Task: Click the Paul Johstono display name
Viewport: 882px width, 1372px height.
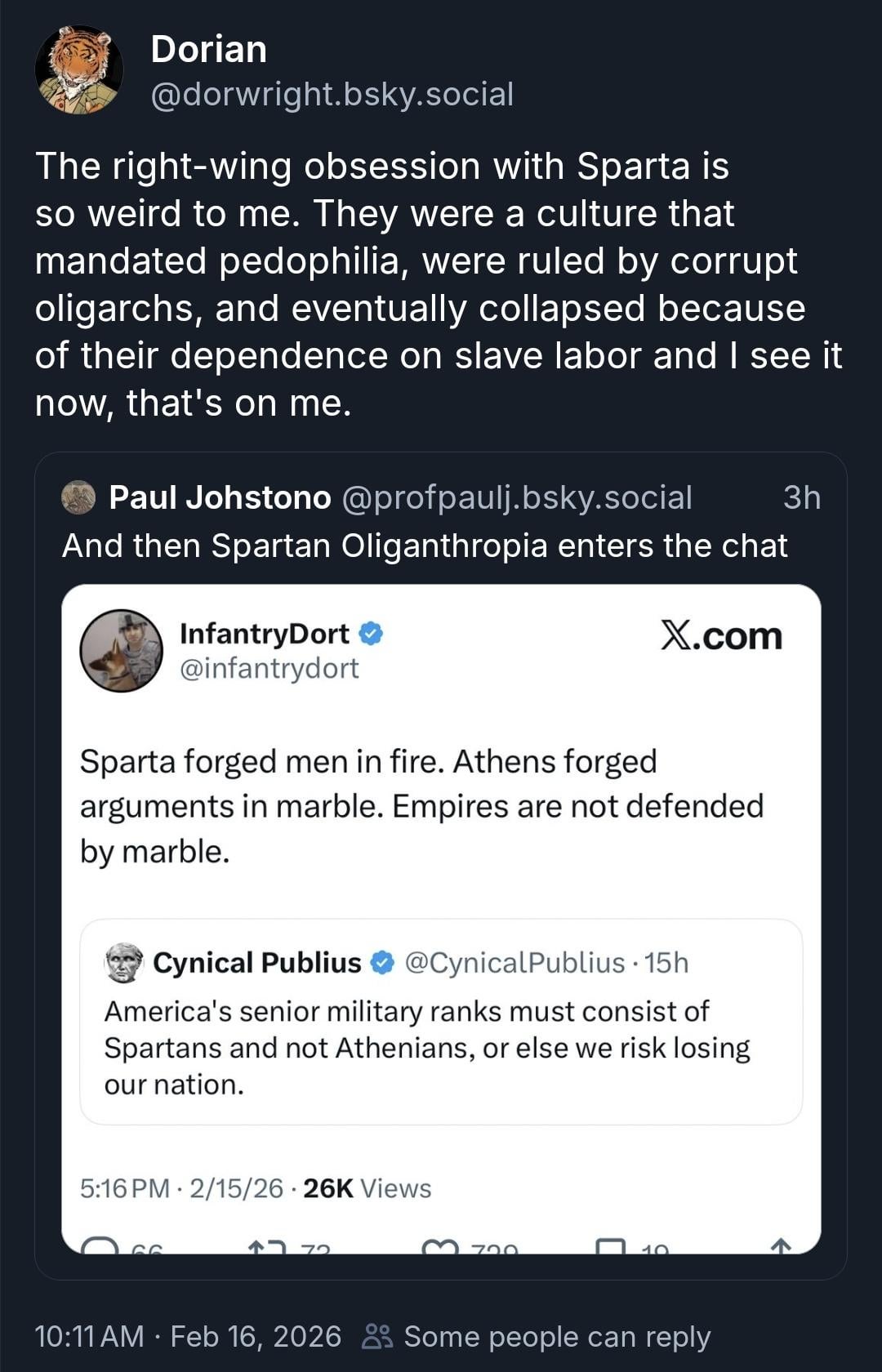Action: (x=220, y=497)
